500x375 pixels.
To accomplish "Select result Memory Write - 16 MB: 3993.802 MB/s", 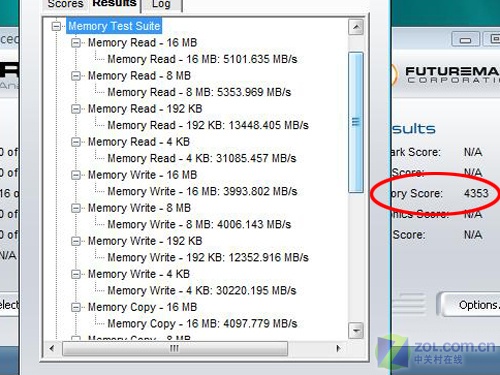I will 202,191.
